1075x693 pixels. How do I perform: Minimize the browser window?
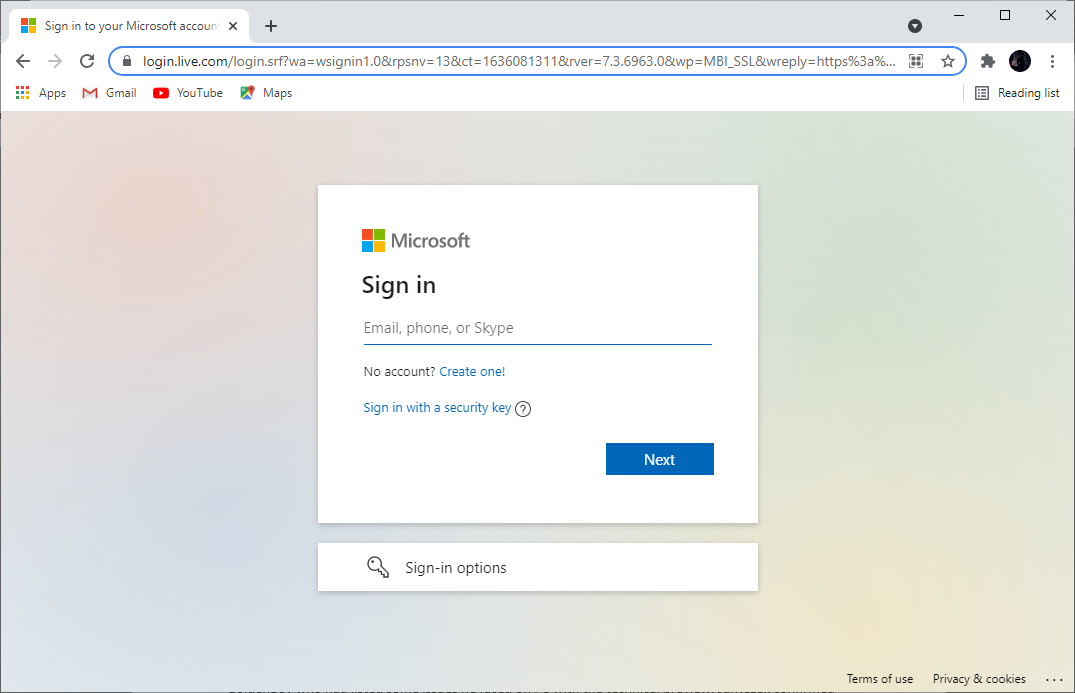[x=958, y=15]
